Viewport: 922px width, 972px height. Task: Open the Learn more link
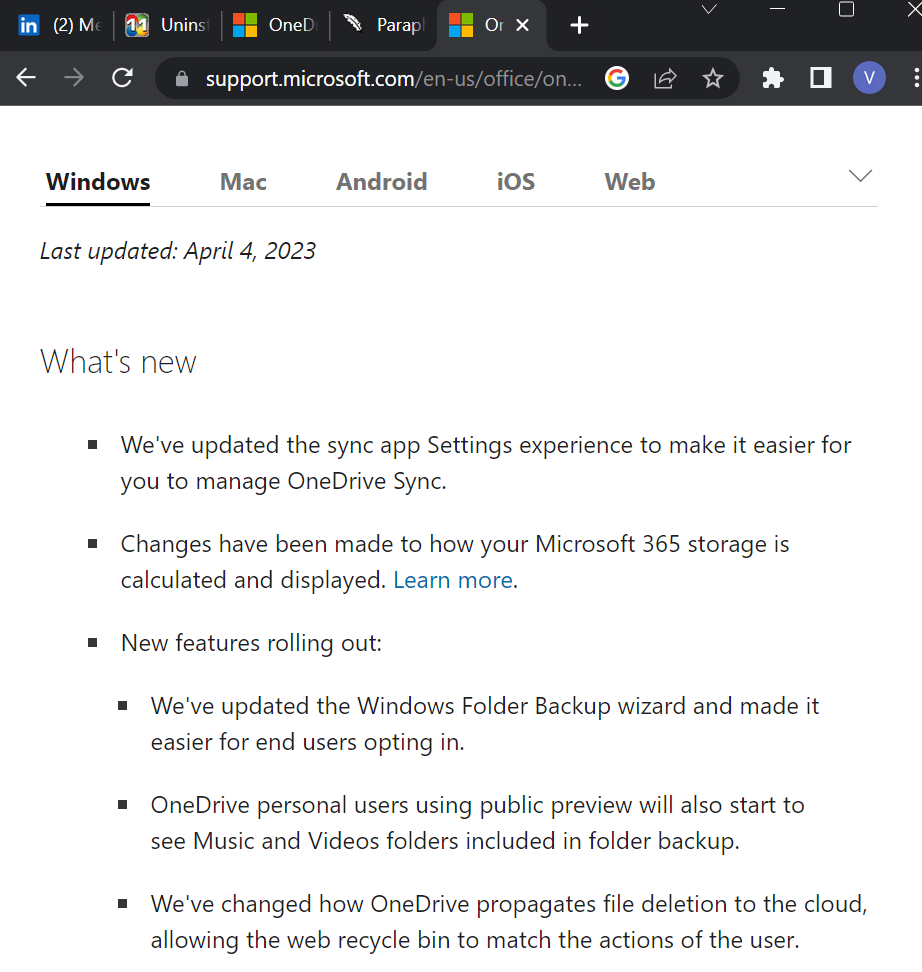click(x=453, y=580)
